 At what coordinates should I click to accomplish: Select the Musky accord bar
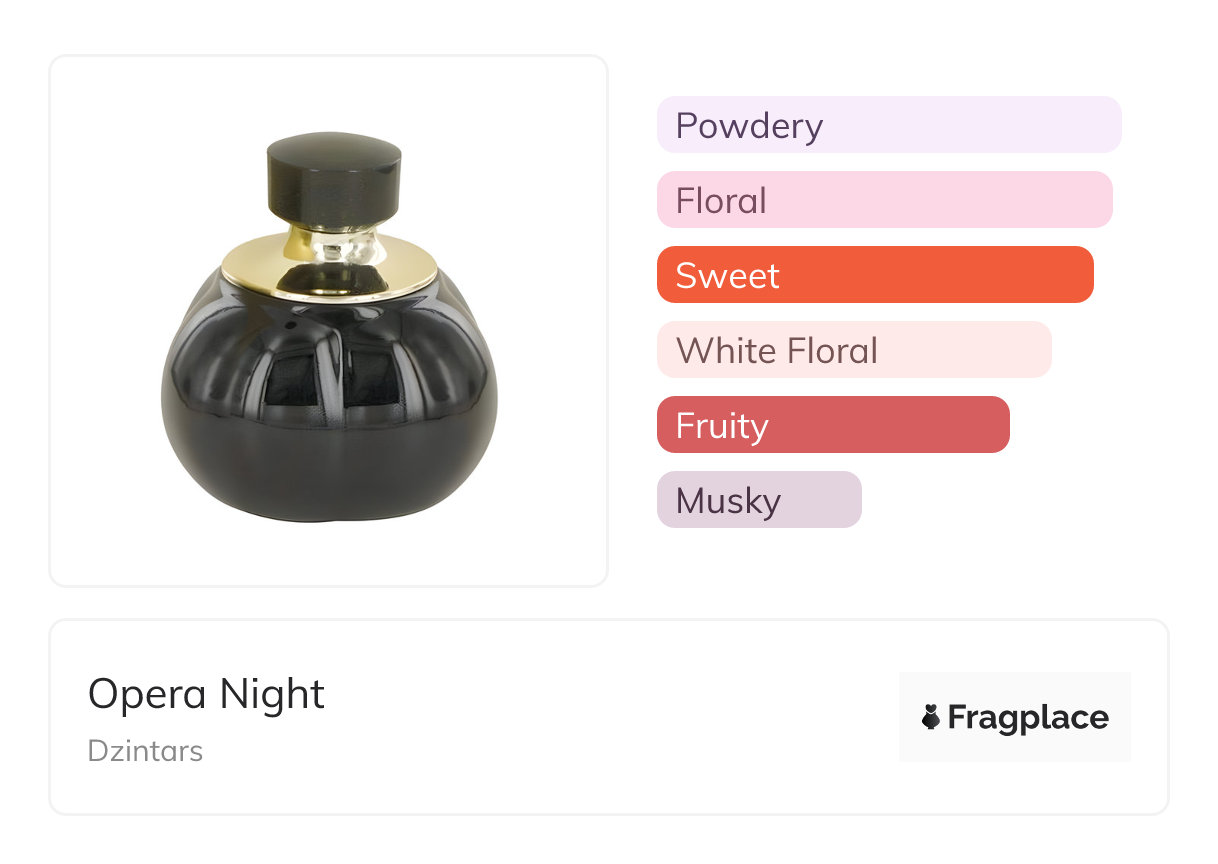click(759, 500)
